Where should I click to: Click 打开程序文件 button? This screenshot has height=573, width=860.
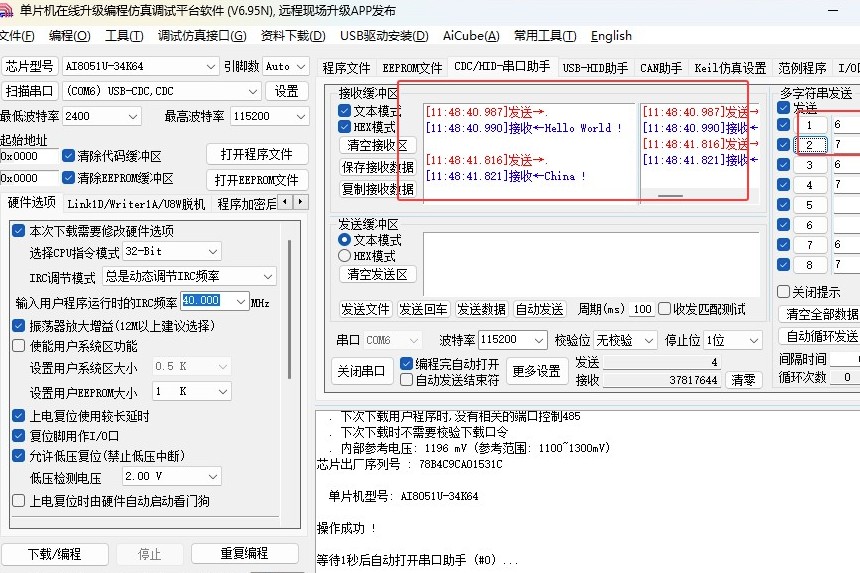[257, 155]
